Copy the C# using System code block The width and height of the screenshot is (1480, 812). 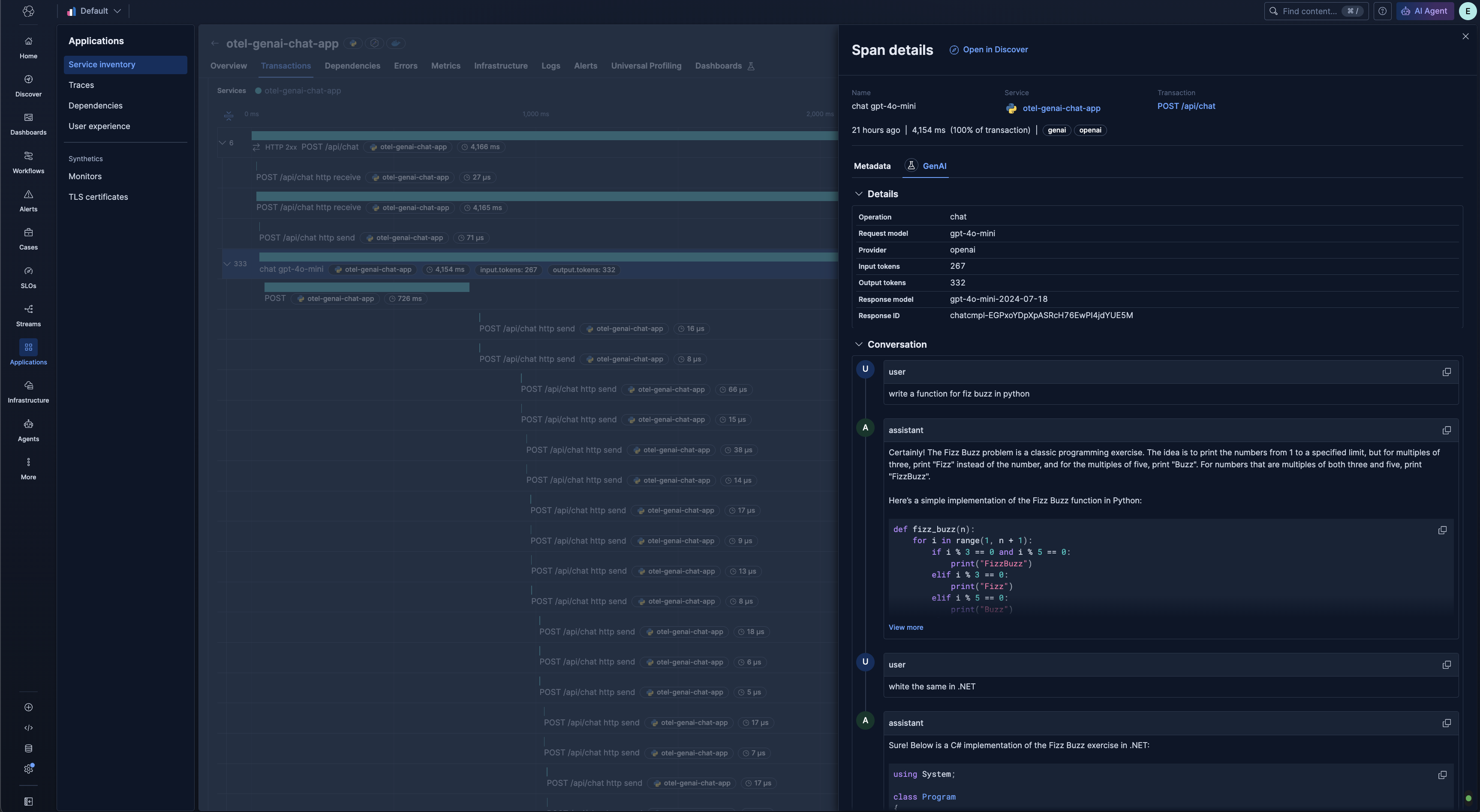1442,775
